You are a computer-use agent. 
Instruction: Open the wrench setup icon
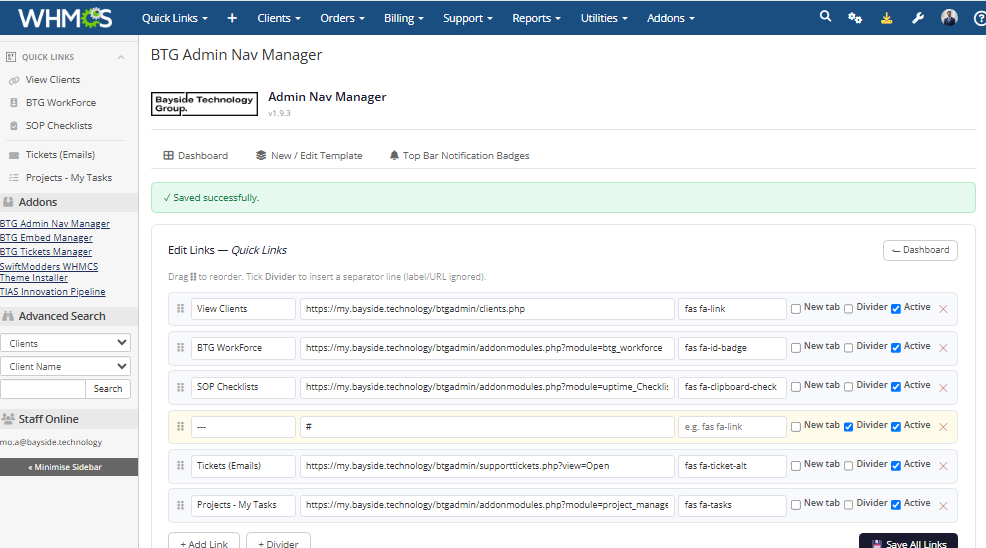tap(918, 18)
